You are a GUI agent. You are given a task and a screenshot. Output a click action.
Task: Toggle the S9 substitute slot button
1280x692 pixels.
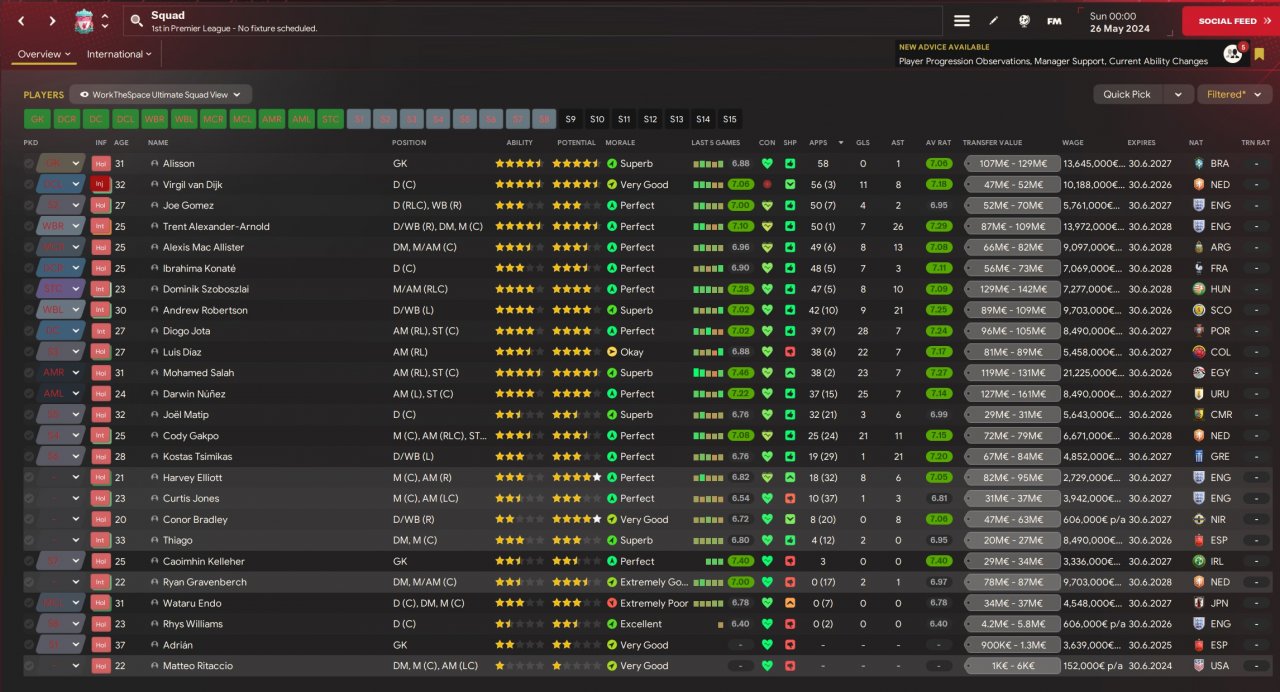[x=571, y=119]
